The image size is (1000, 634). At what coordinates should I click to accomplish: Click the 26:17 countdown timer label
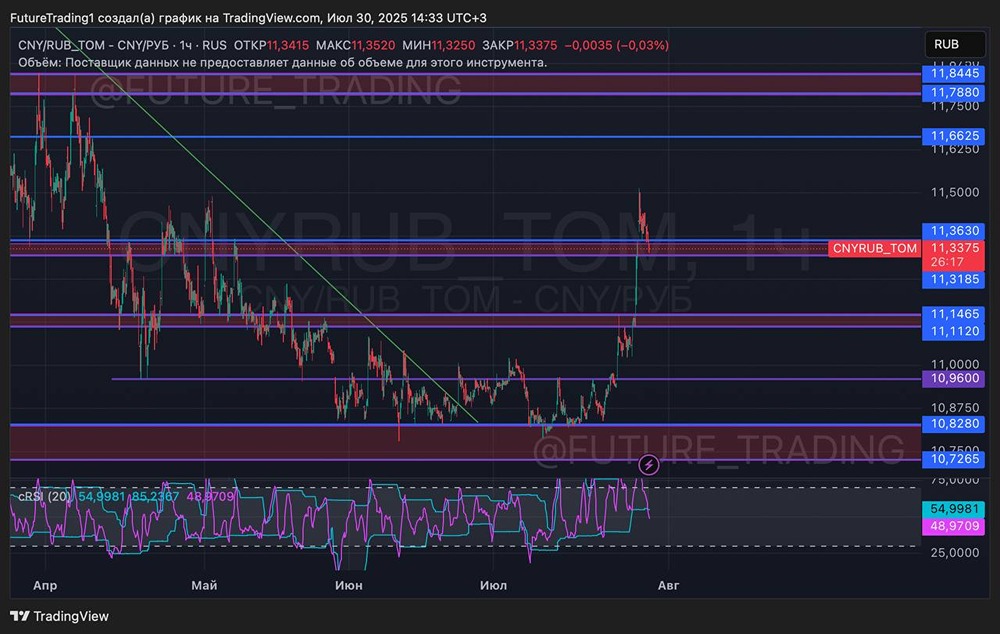(947, 262)
